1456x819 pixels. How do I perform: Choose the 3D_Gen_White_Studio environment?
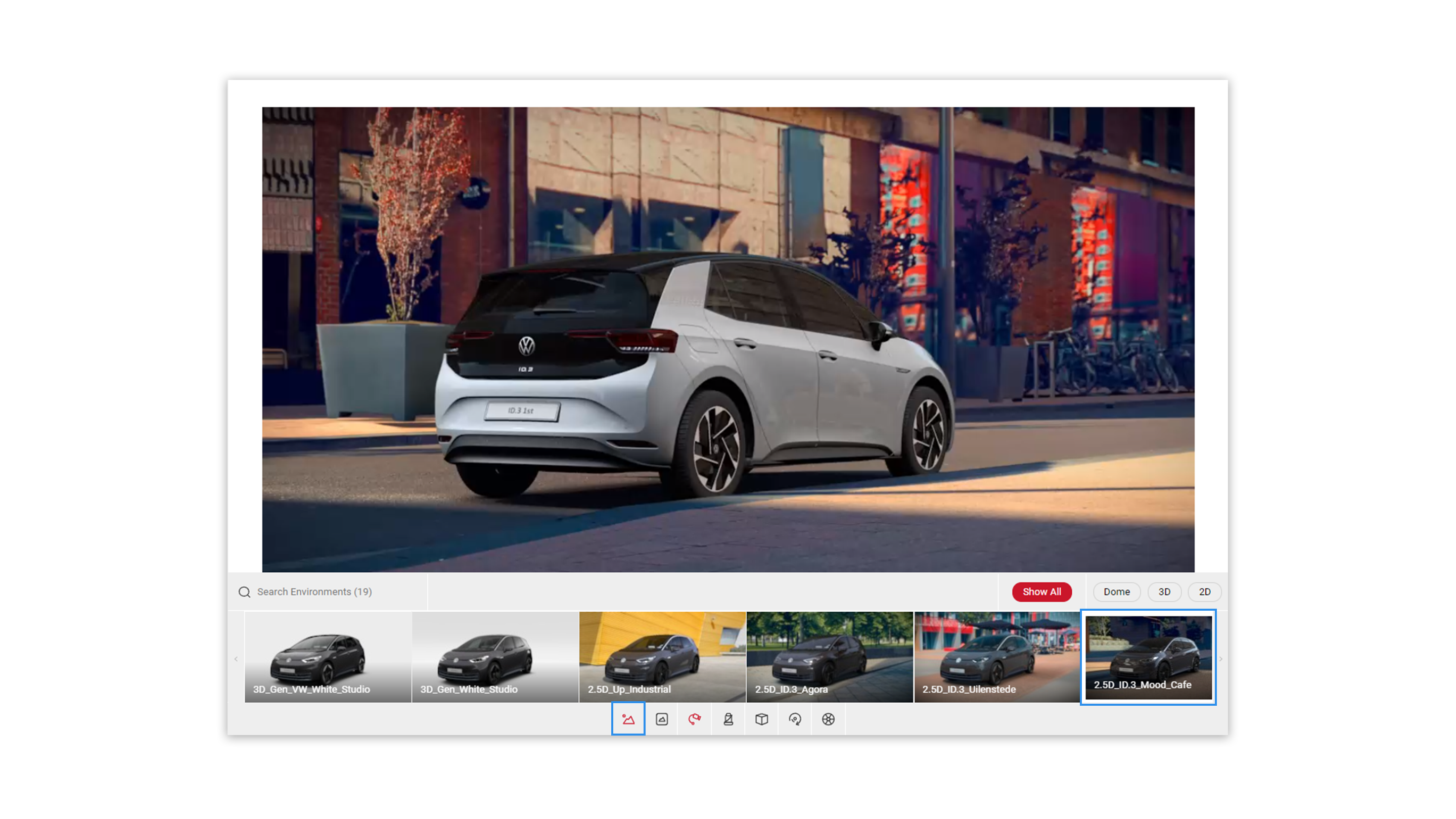(495, 657)
